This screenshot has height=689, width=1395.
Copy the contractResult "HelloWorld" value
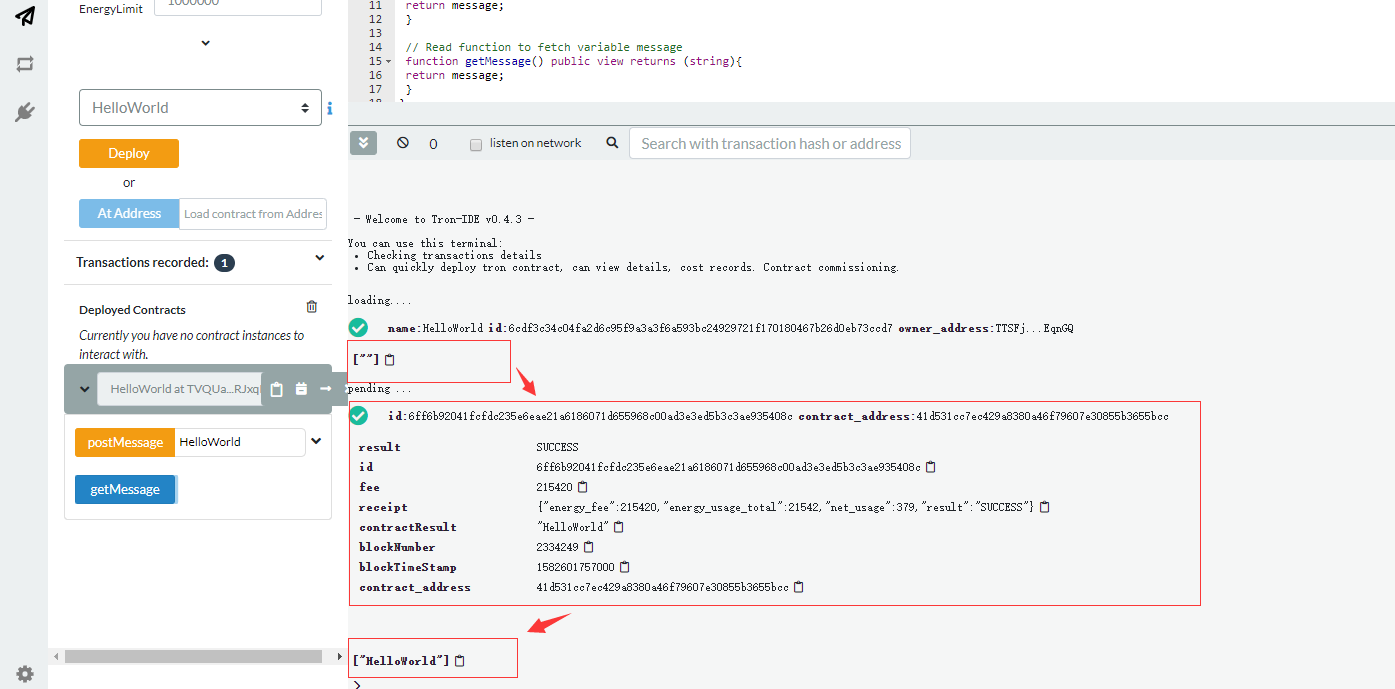[619, 527]
